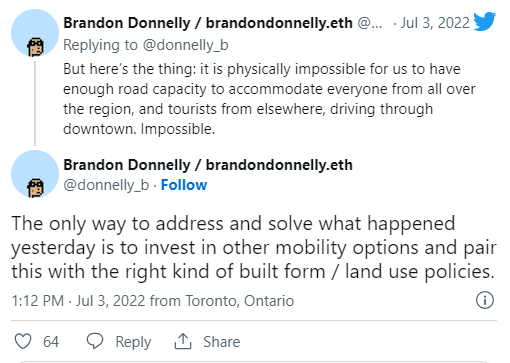Image resolution: width=510 pixels, height=363 pixels.
Task: Open the Jul 3, 2022 date in header
Action: [x=435, y=23]
